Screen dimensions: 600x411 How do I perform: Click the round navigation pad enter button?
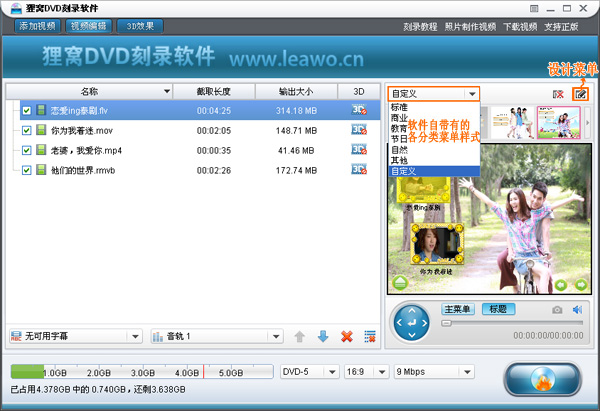pyautogui.click(x=412, y=323)
